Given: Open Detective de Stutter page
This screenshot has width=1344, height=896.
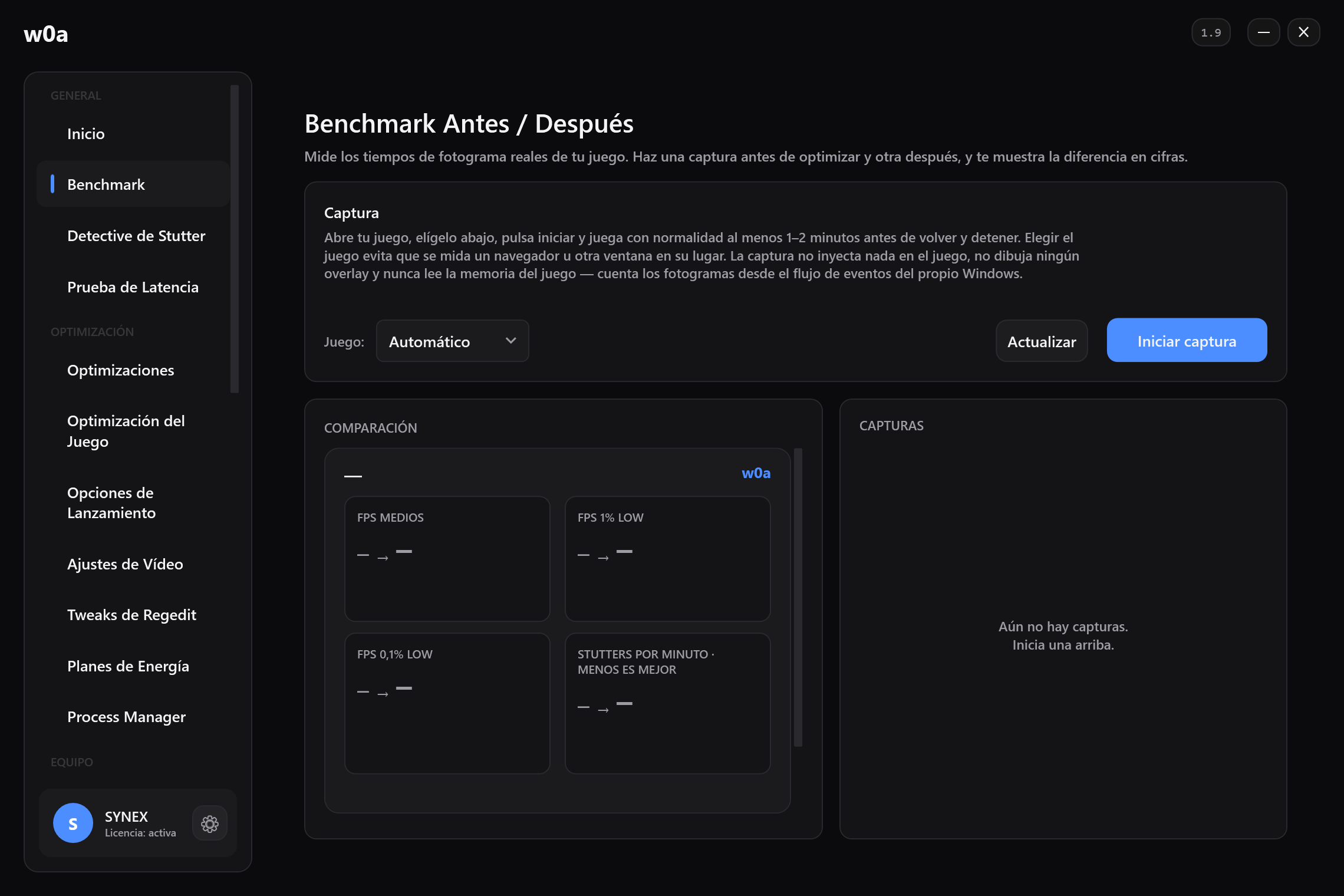Looking at the screenshot, I should [133, 236].
